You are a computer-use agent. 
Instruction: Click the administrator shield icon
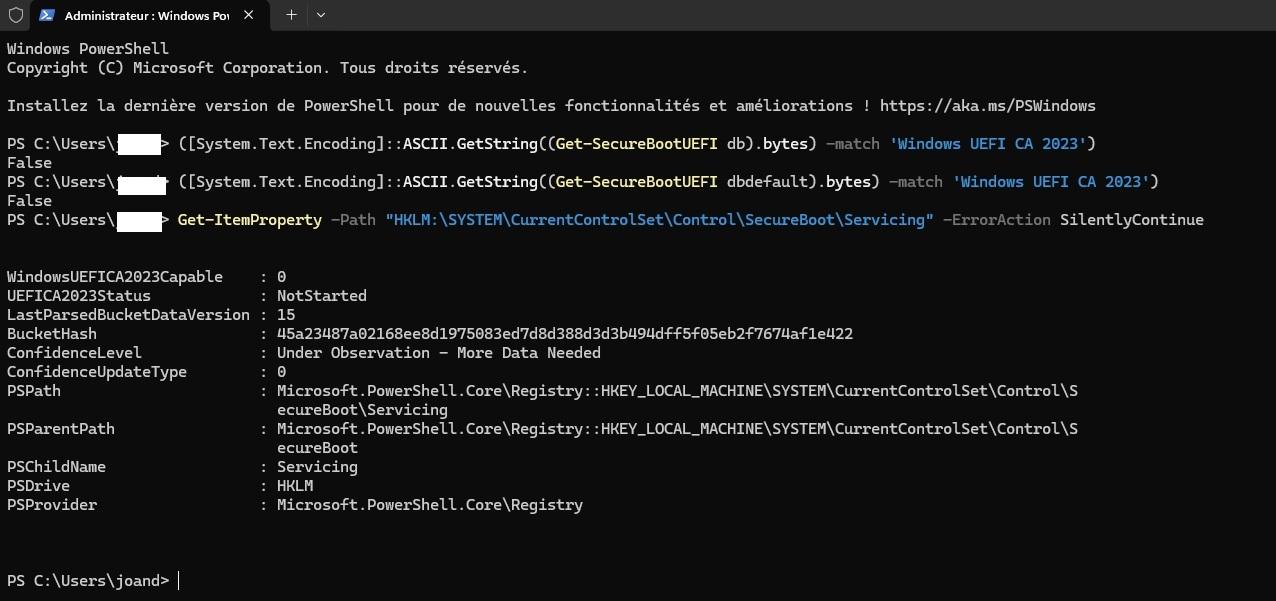[14, 15]
